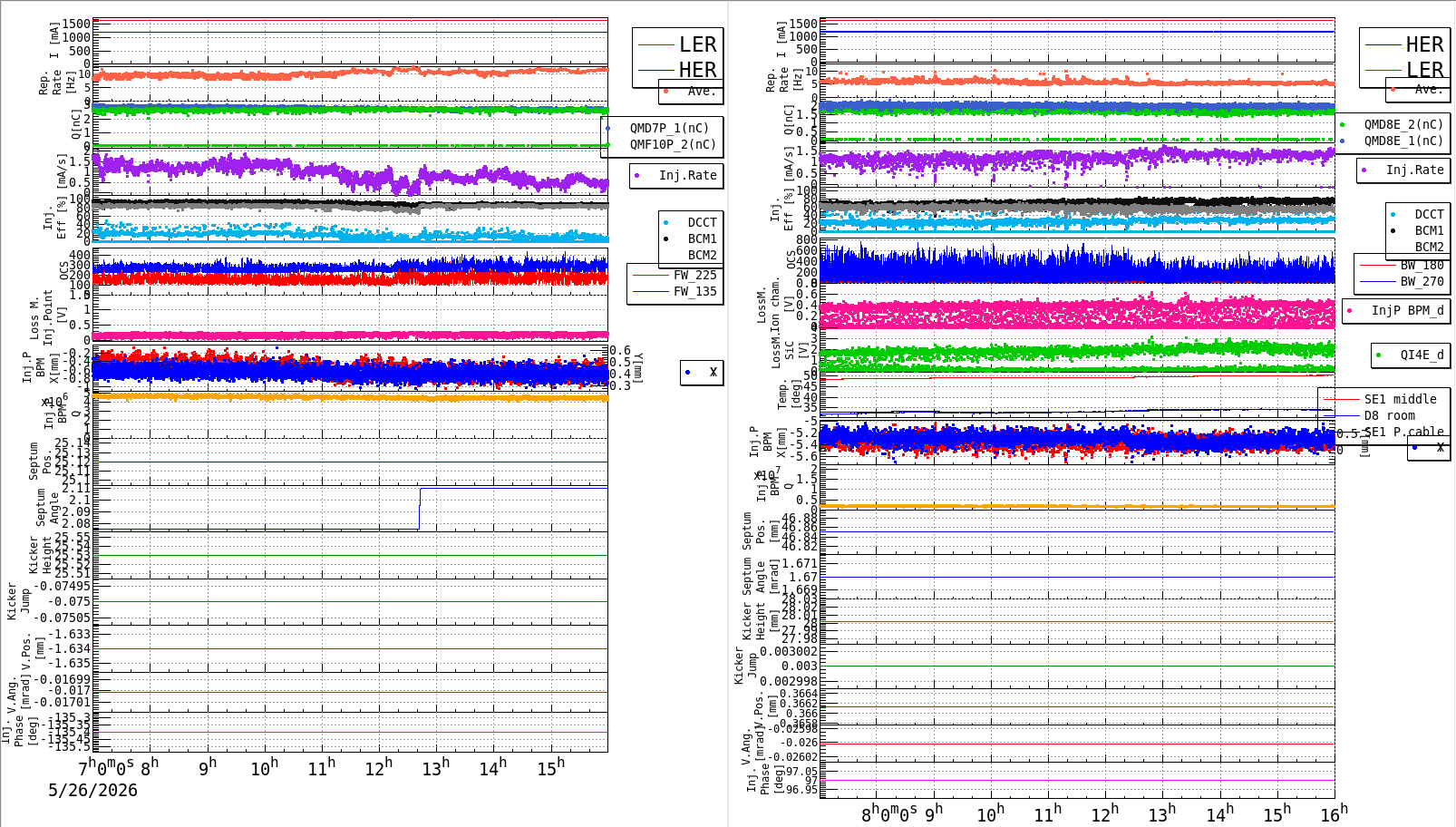
Task: Select the FW_135 legend label
Action: coord(694,291)
